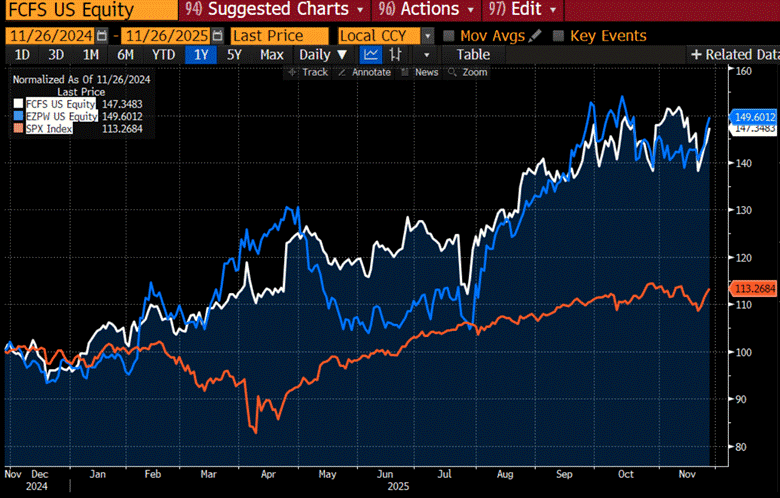Image resolution: width=780 pixels, height=498 pixels.
Task: Click the 80 y-axis label
Action: coord(741,447)
